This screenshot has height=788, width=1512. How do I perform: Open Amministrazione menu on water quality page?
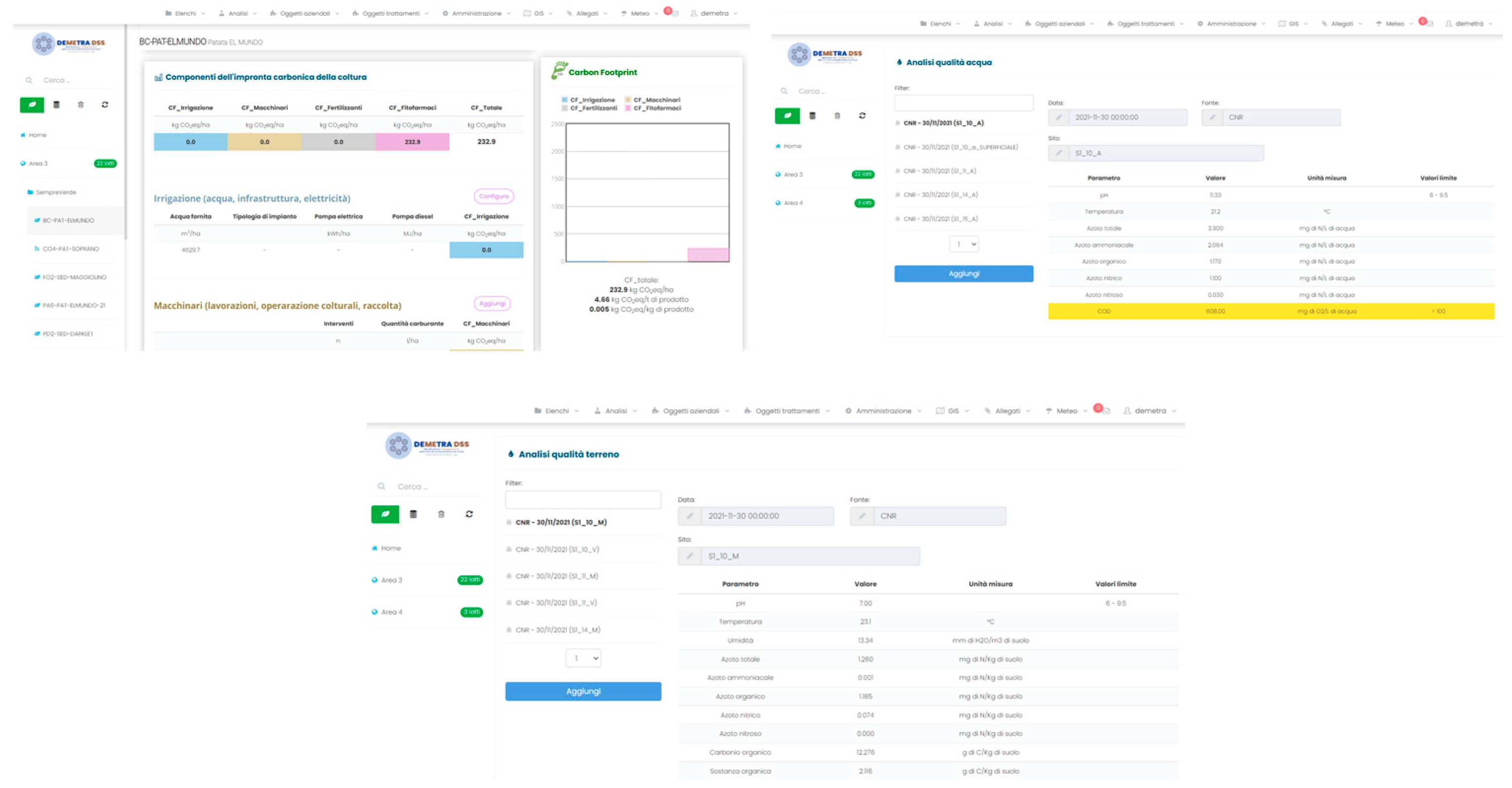coord(1231,24)
